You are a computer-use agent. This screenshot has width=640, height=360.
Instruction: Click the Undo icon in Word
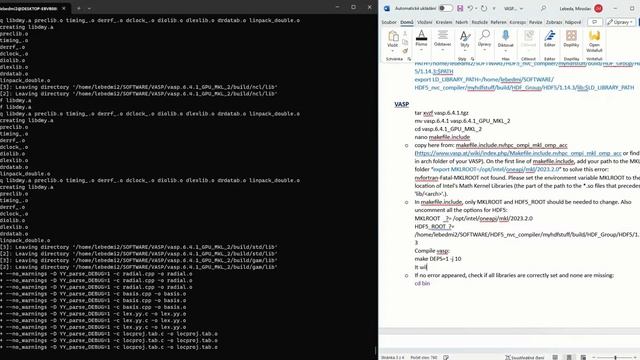click(x=470, y=8)
